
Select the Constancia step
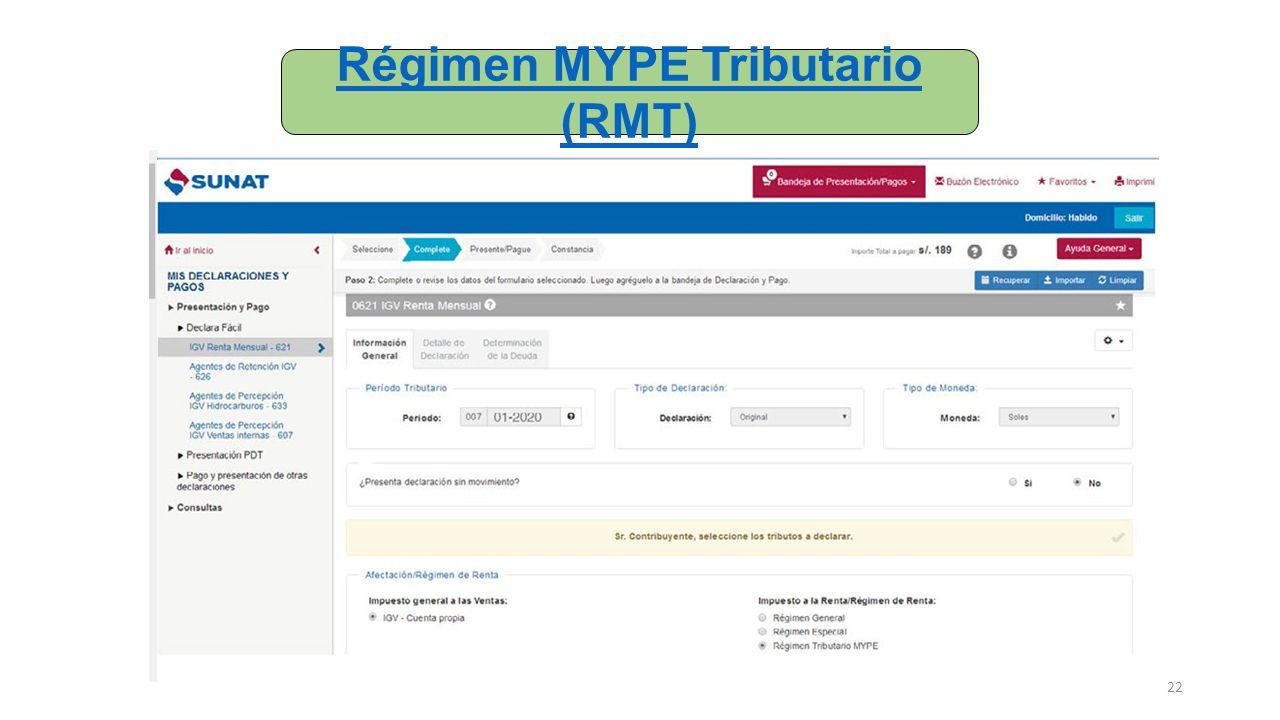[572, 250]
